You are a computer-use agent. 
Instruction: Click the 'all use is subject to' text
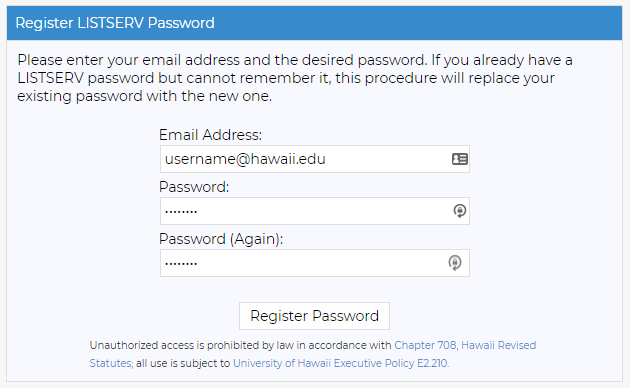point(183,363)
